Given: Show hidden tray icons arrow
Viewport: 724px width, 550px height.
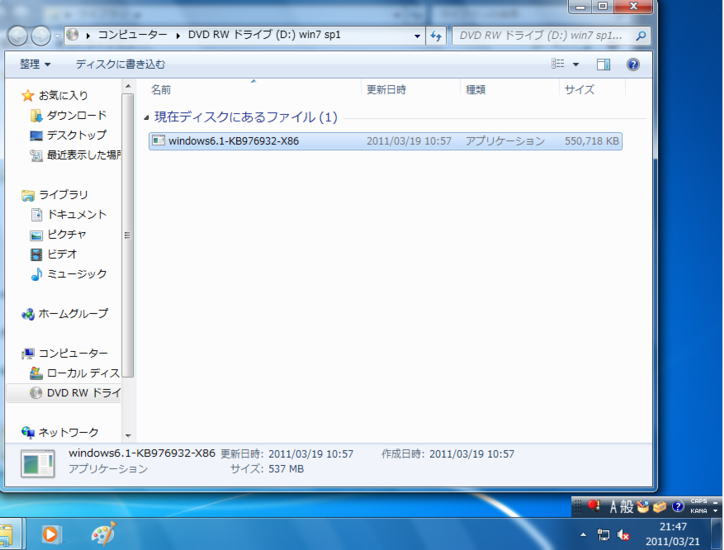Looking at the screenshot, I should click(583, 535).
